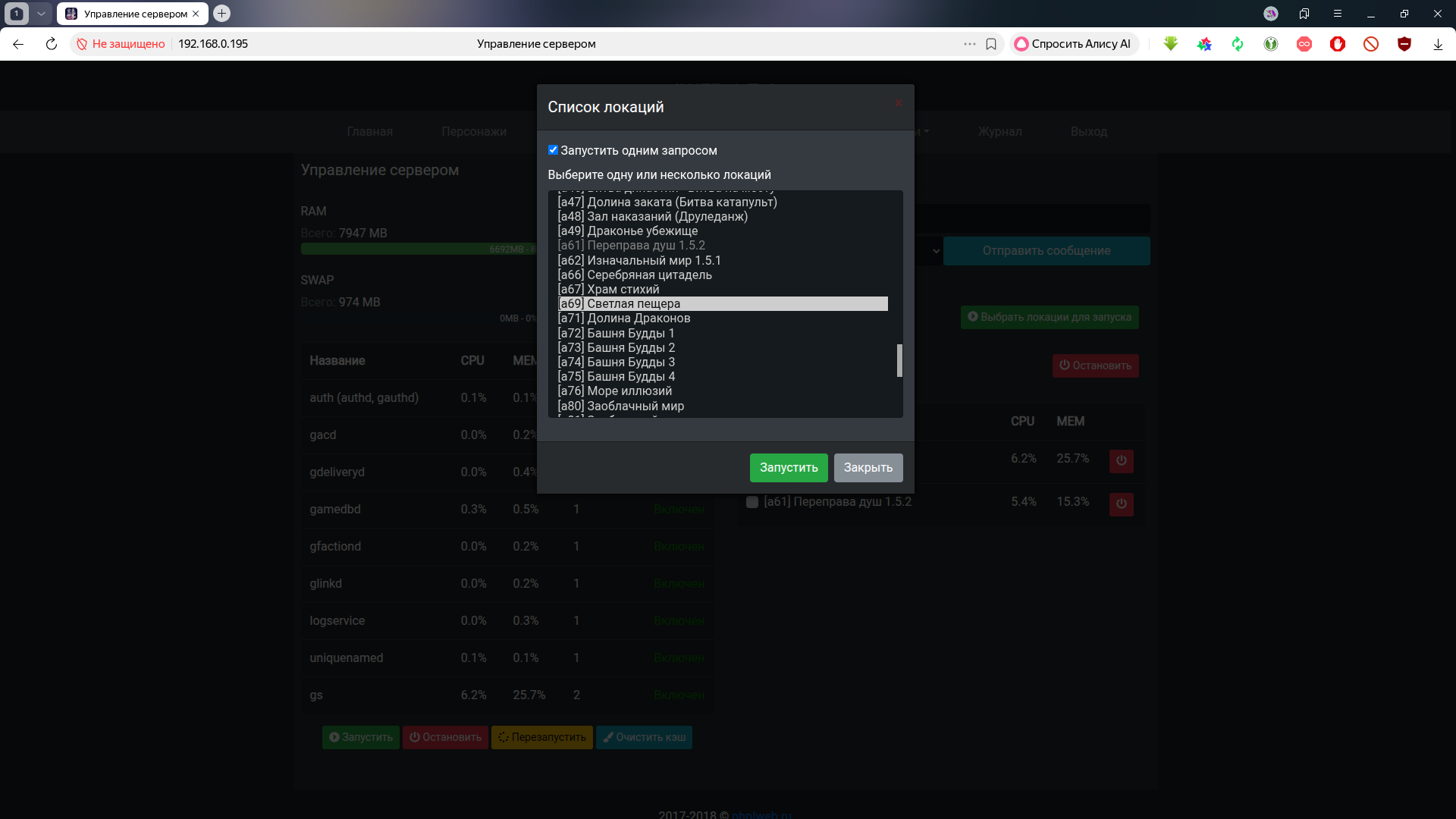Tick checkbox beside [a61] Переправа душ 1.5.2
The width and height of the screenshot is (1456, 819).
pos(752,502)
